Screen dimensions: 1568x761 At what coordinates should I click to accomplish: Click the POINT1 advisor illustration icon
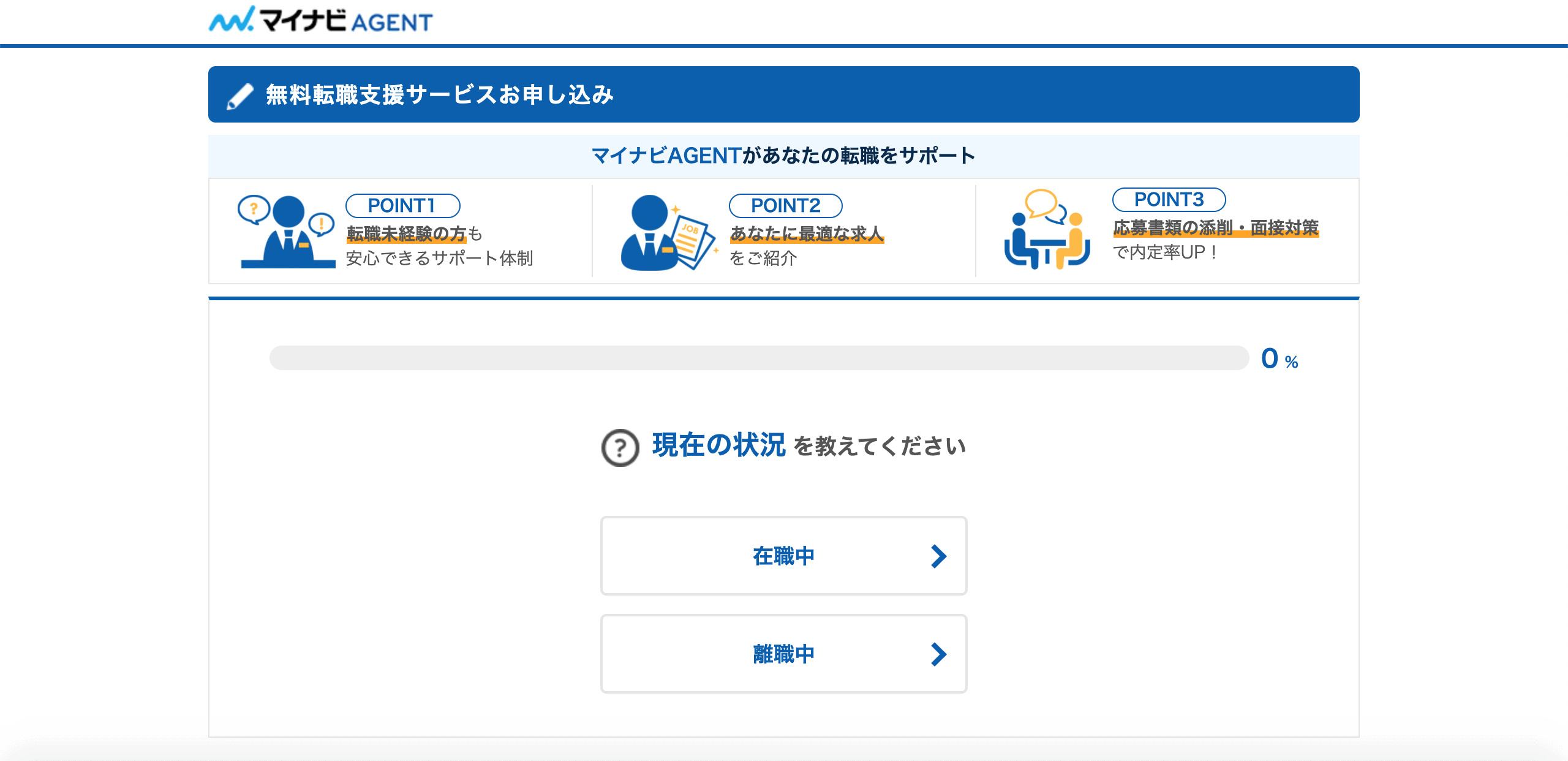[x=287, y=232]
